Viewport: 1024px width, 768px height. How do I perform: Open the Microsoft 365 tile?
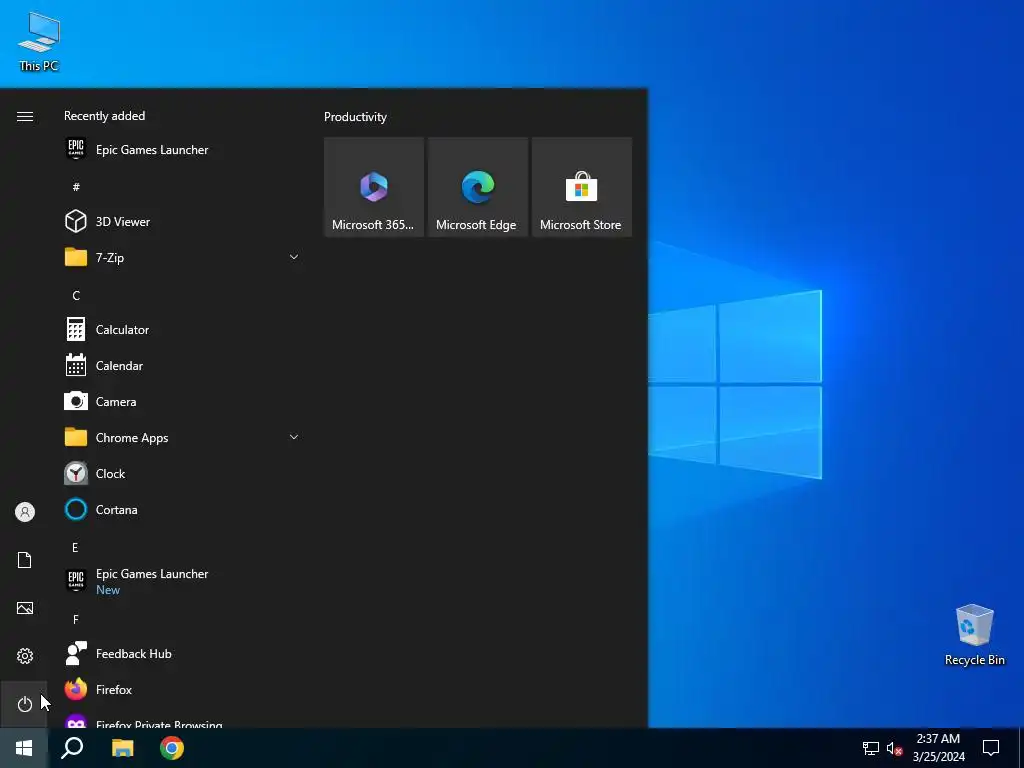(x=374, y=187)
